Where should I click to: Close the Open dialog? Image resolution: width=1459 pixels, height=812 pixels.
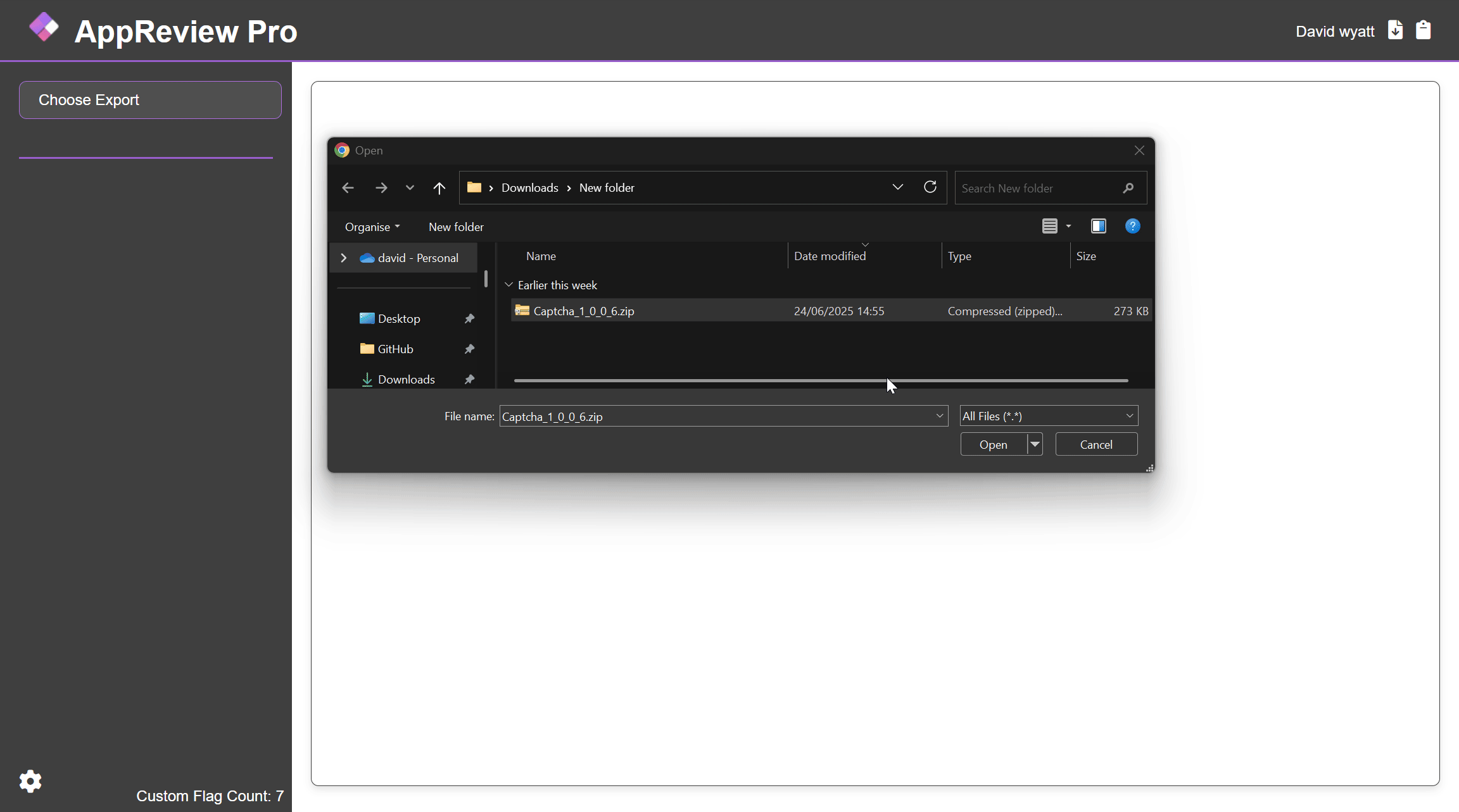(1139, 150)
